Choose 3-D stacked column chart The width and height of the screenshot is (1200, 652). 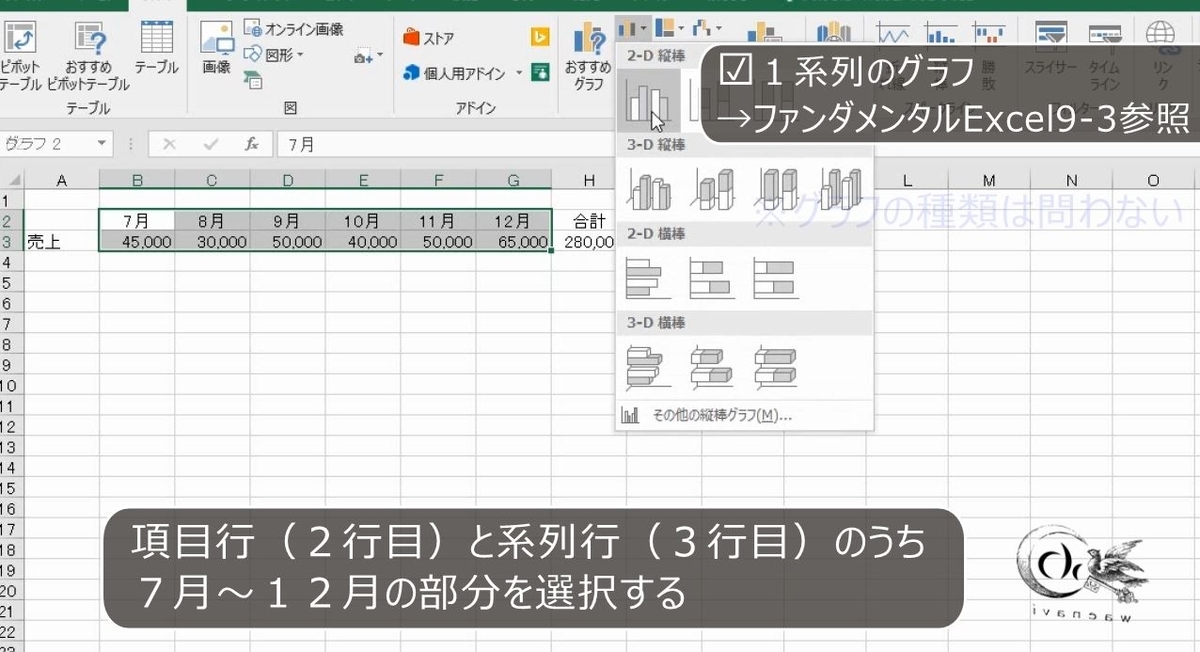click(x=712, y=187)
